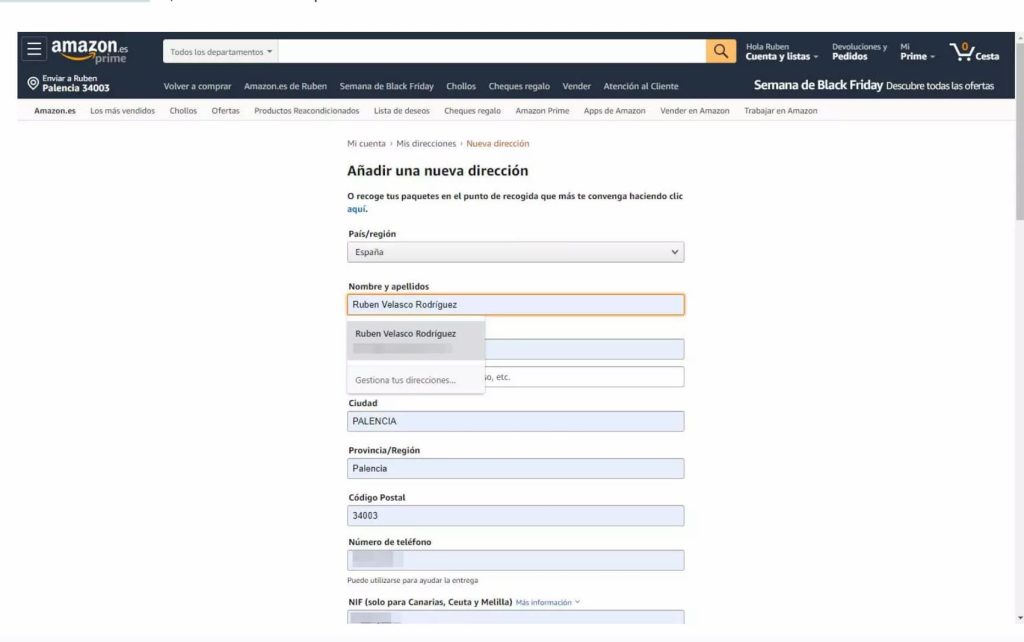The height and width of the screenshot is (642, 1024).
Task: Click Vender en Amazon
Action: tap(694, 111)
